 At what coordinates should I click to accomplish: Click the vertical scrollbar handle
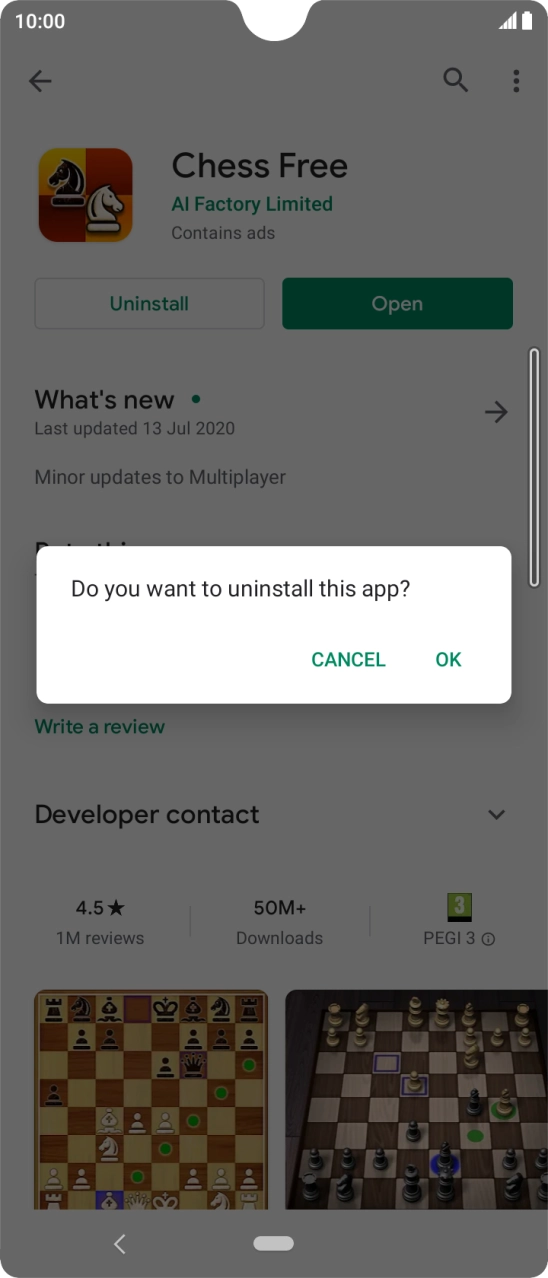coord(534,467)
